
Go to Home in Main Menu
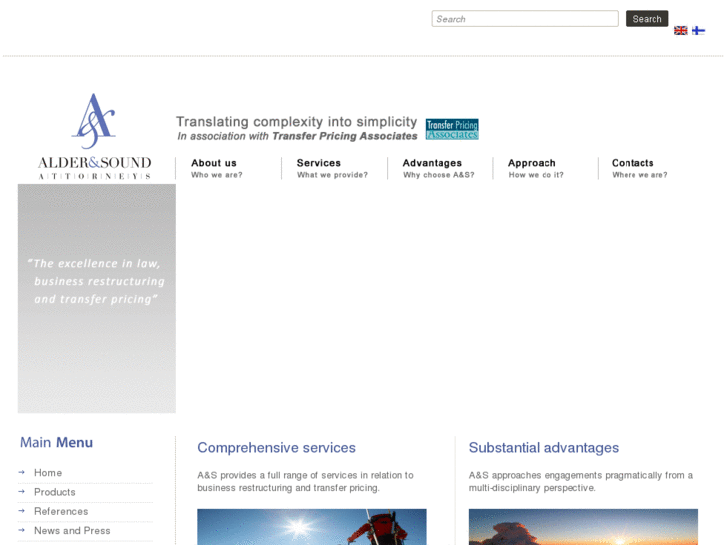click(x=48, y=473)
